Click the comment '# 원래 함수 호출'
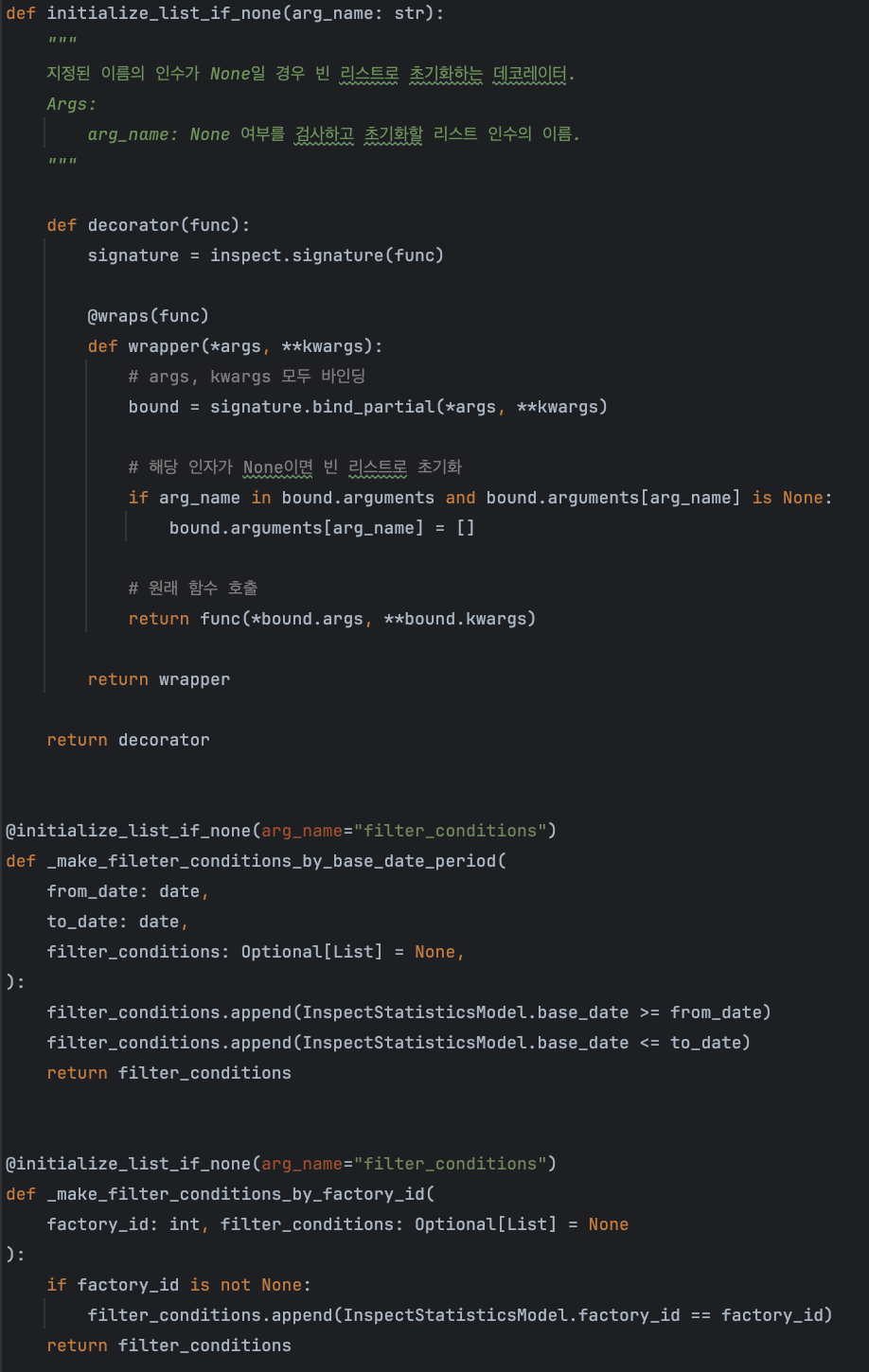This screenshot has height=1372, width=869. click(x=193, y=589)
